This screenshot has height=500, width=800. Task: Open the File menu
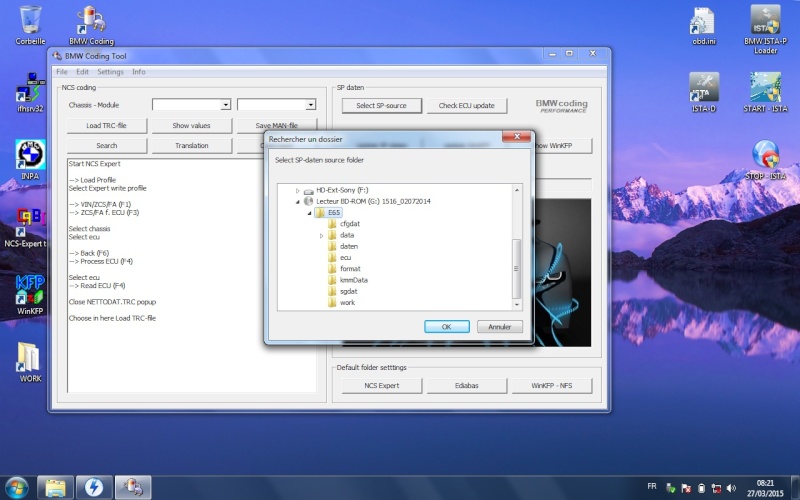(62, 72)
